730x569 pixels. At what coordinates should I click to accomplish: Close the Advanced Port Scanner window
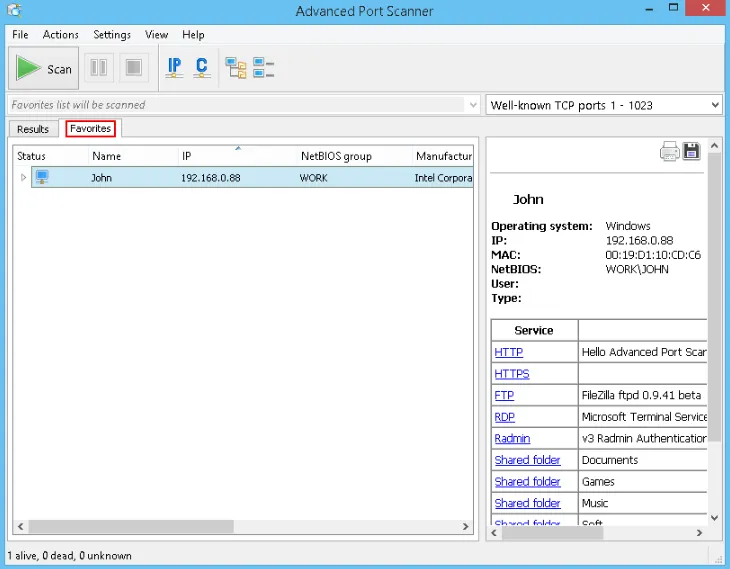point(706,8)
